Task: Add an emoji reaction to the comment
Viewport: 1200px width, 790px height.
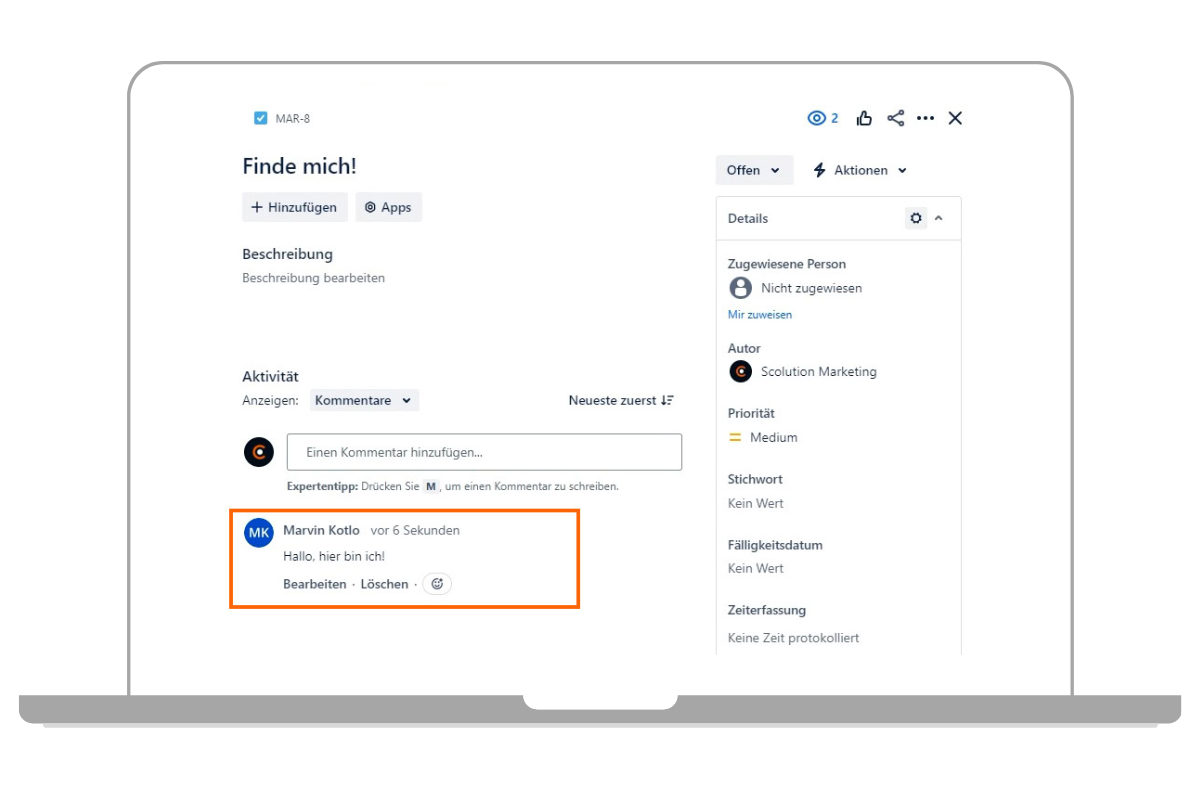Action: click(x=437, y=584)
